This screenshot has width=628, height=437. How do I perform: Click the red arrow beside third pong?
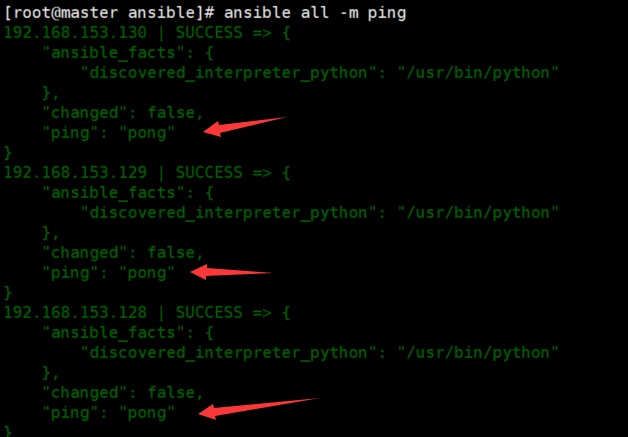258,408
